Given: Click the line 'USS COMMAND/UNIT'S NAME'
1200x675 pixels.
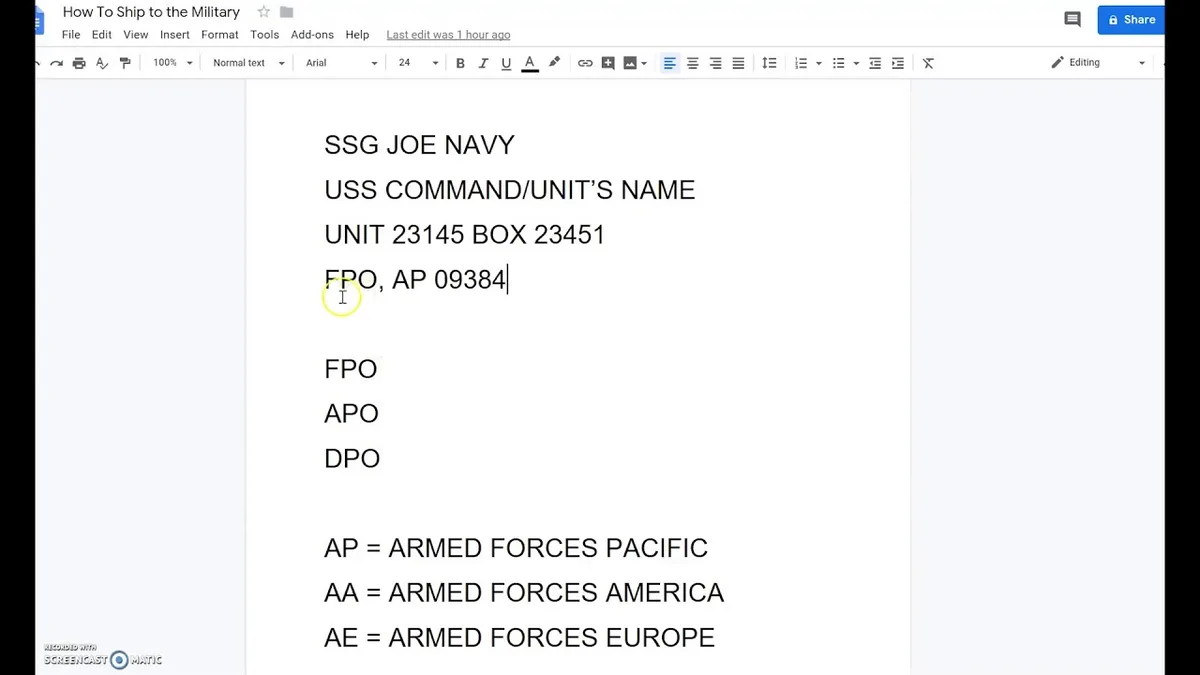Looking at the screenshot, I should [510, 190].
